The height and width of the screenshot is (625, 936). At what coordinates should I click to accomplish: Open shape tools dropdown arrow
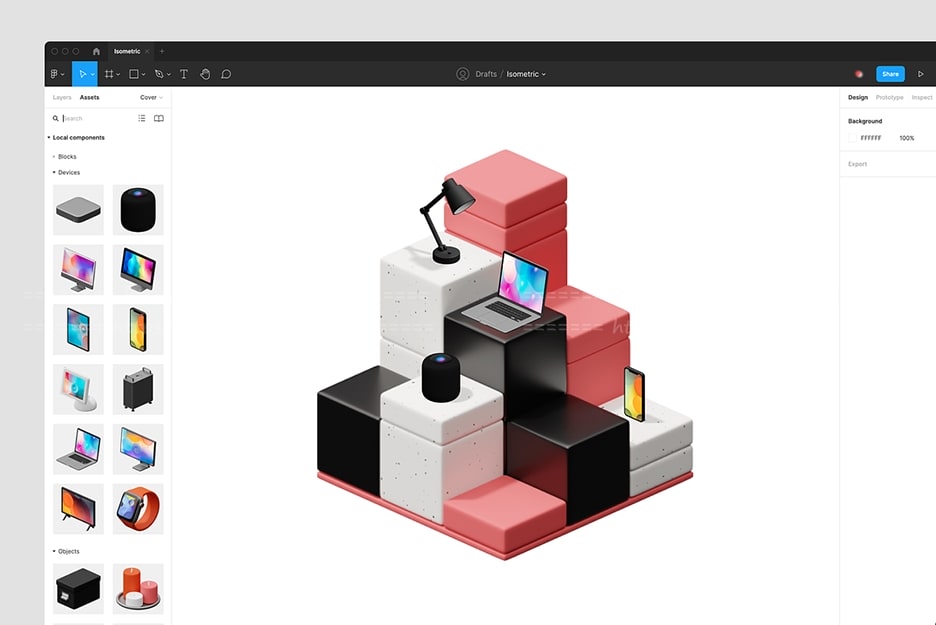[143, 75]
